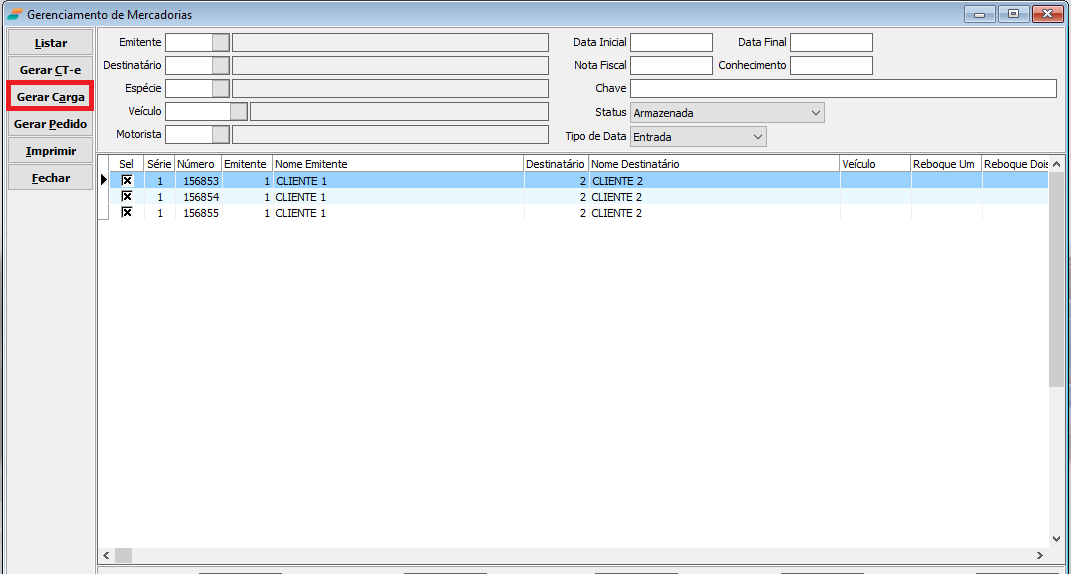
Task: Click the Motorista lookup button
Action: [220, 134]
